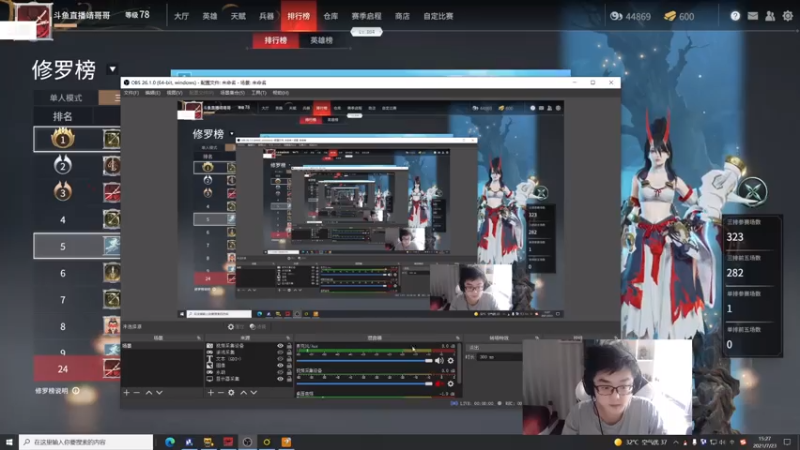Switch to 英雄 tab in game navigation

coord(210,16)
